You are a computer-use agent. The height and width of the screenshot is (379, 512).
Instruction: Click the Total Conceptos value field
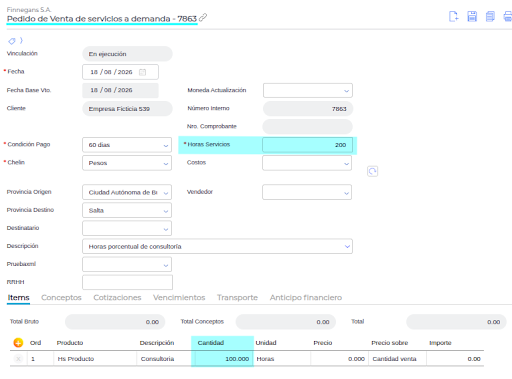point(286,322)
